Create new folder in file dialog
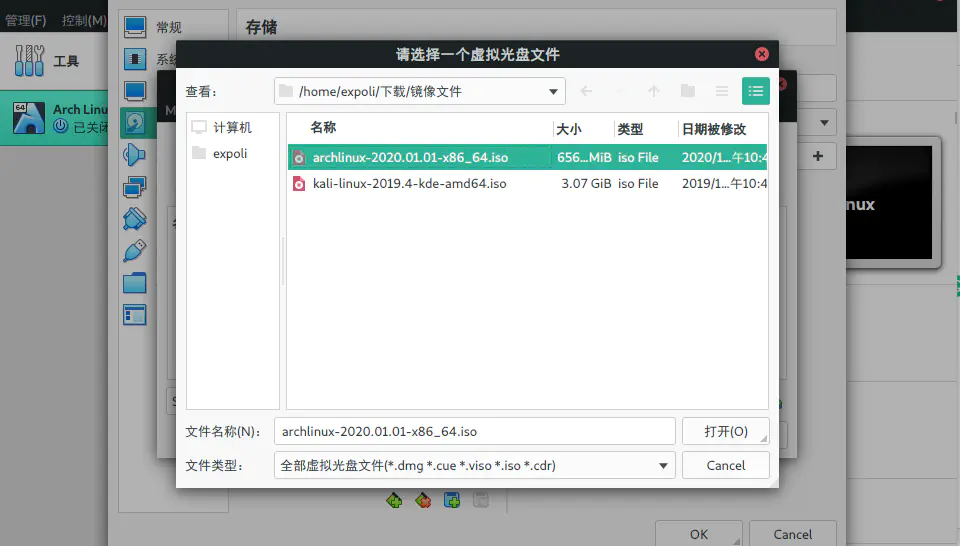The image size is (960, 546). [688, 91]
